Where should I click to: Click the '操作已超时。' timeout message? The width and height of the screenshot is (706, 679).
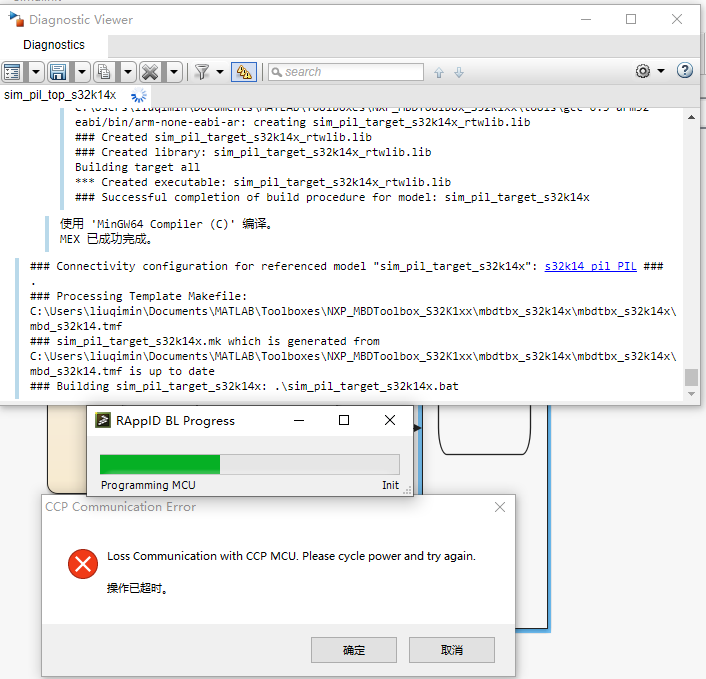(137, 588)
